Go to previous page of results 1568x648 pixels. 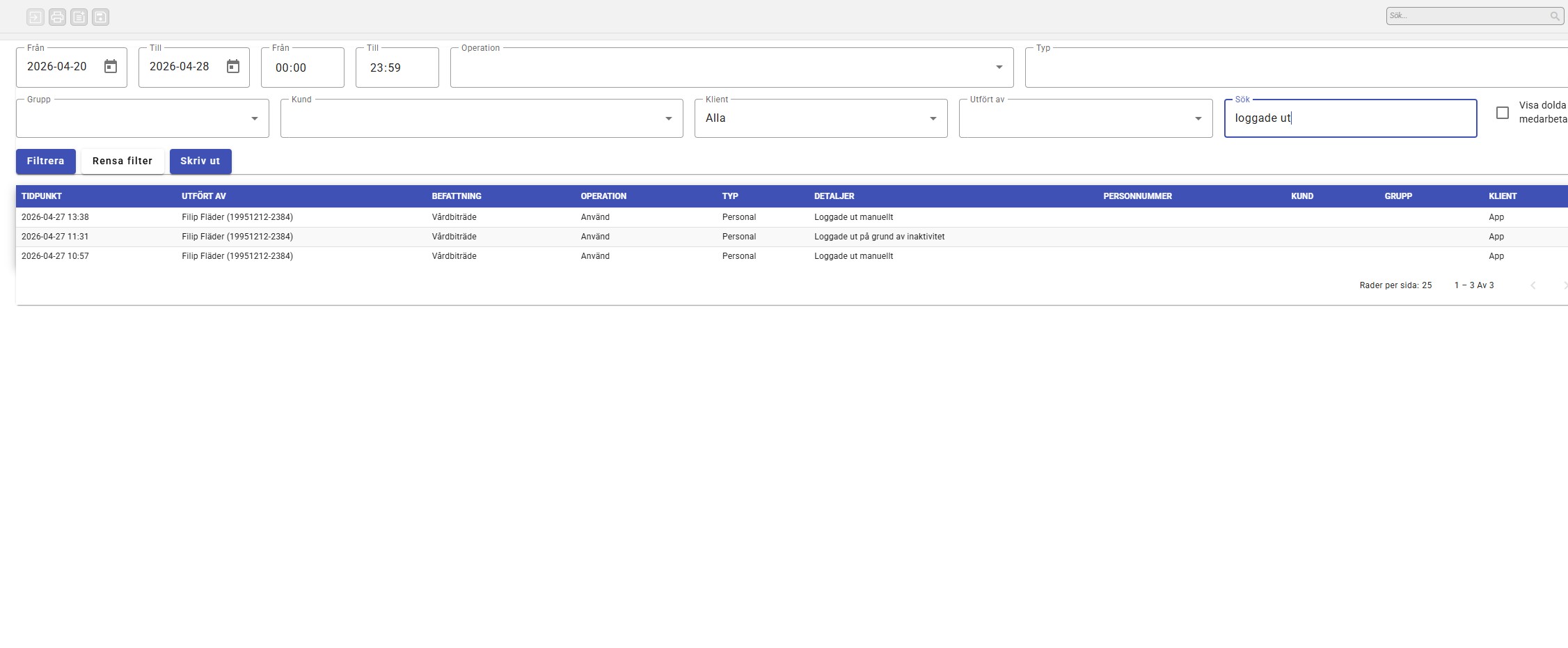[x=1533, y=285]
